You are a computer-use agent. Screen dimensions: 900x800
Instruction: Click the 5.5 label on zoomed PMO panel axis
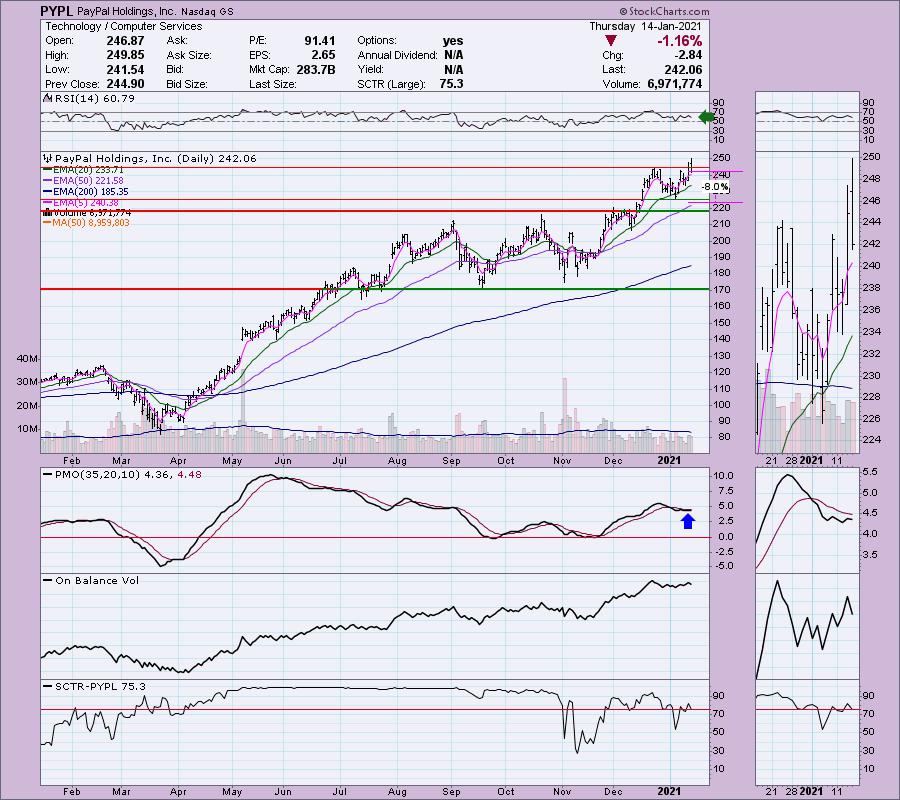(x=870, y=472)
